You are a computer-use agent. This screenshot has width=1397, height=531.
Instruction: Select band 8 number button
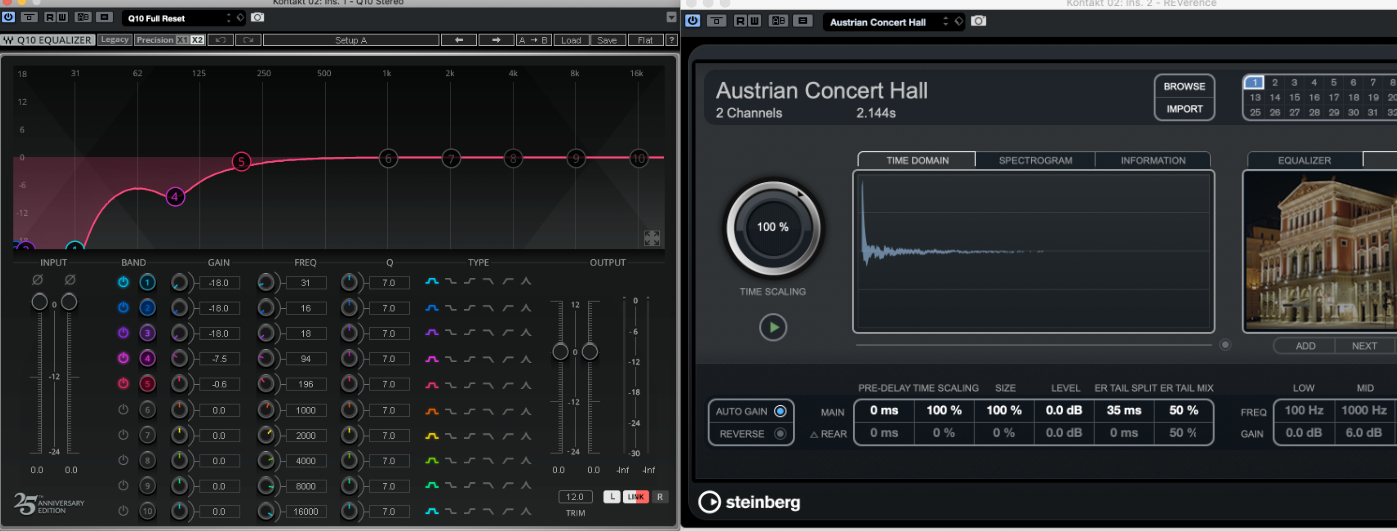[x=147, y=460]
